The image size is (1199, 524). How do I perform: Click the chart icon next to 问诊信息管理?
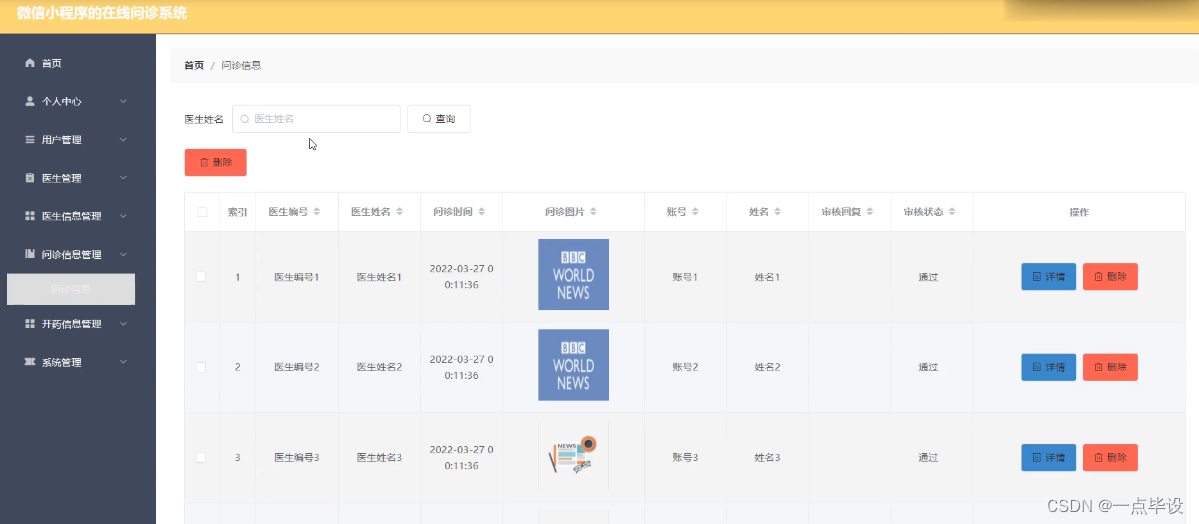[30, 254]
